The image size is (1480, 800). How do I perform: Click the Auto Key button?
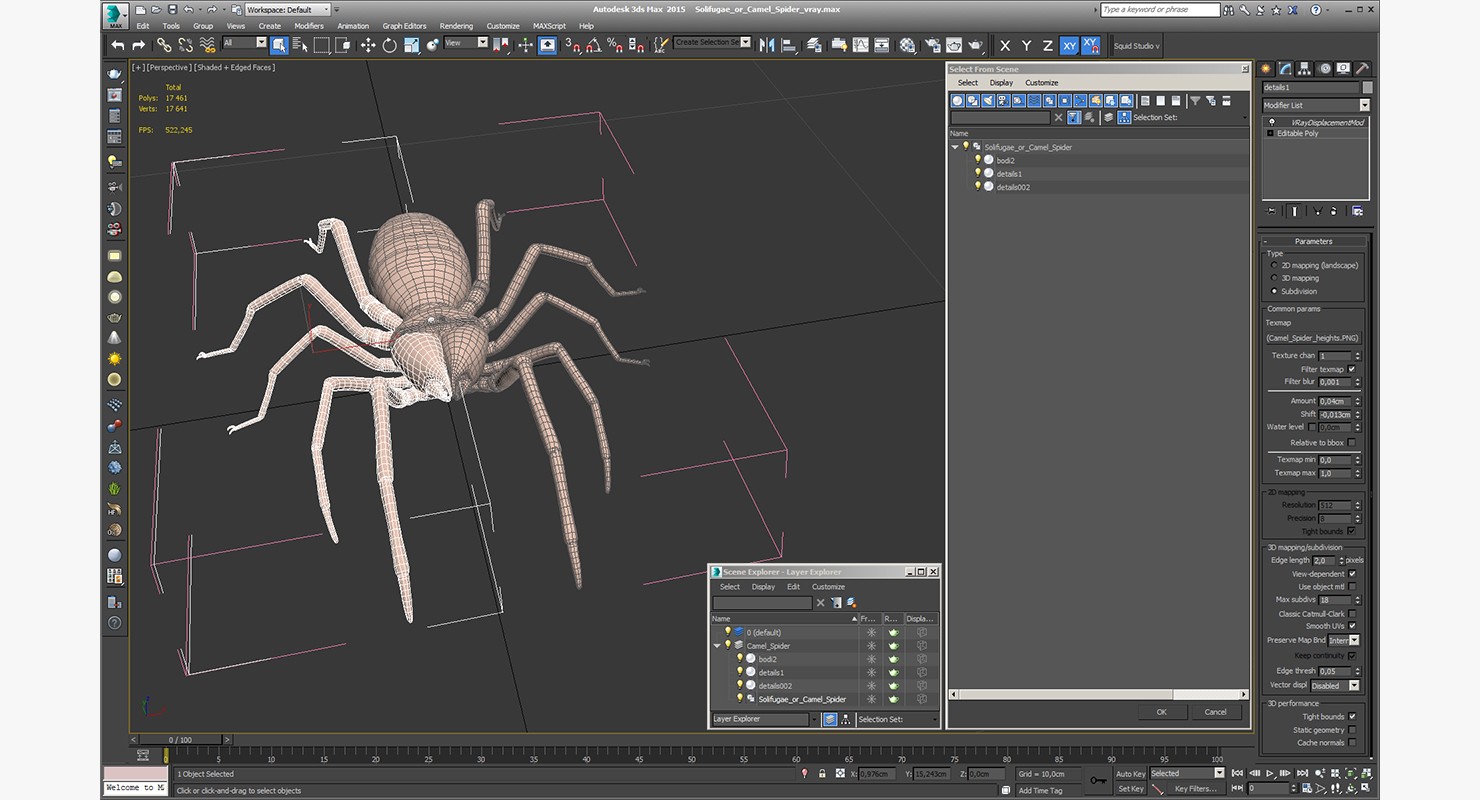pyautogui.click(x=1130, y=774)
